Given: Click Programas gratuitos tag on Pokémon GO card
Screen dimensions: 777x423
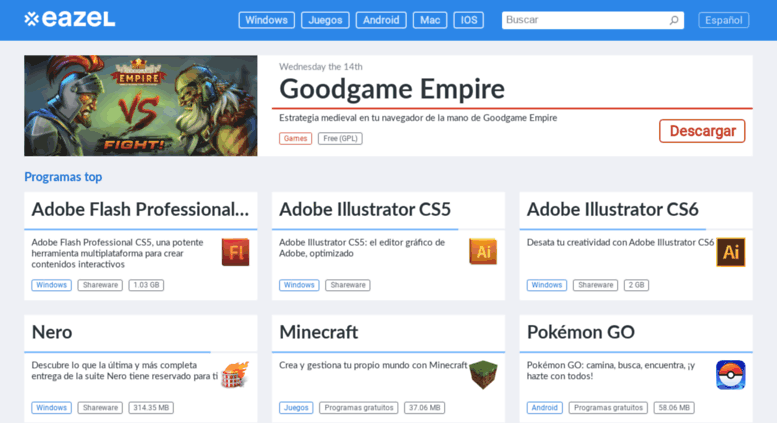Looking at the screenshot, I should pos(608,408).
